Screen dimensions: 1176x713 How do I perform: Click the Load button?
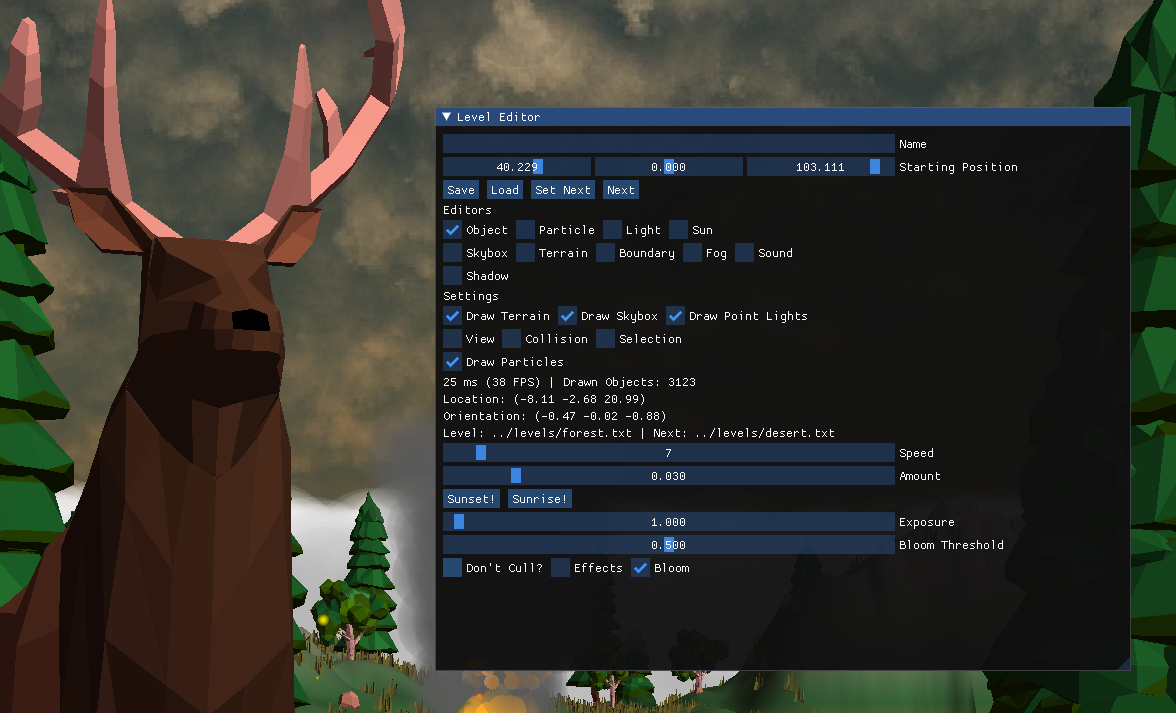[x=505, y=190]
